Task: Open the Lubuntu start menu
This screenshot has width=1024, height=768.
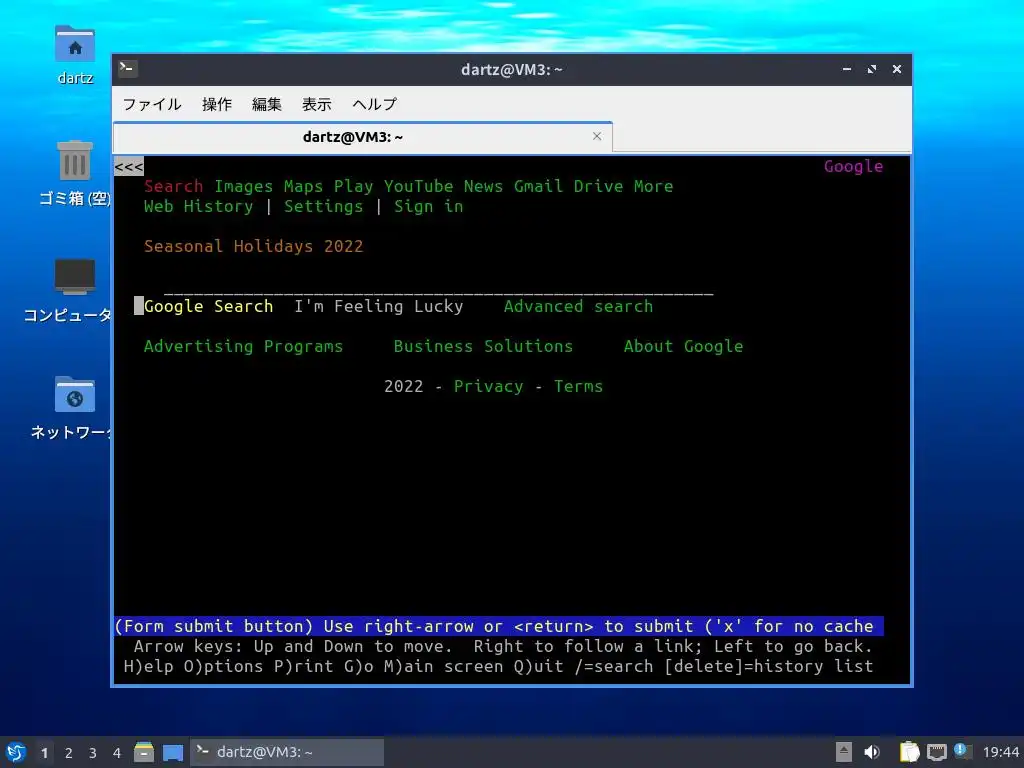Action: (x=16, y=752)
